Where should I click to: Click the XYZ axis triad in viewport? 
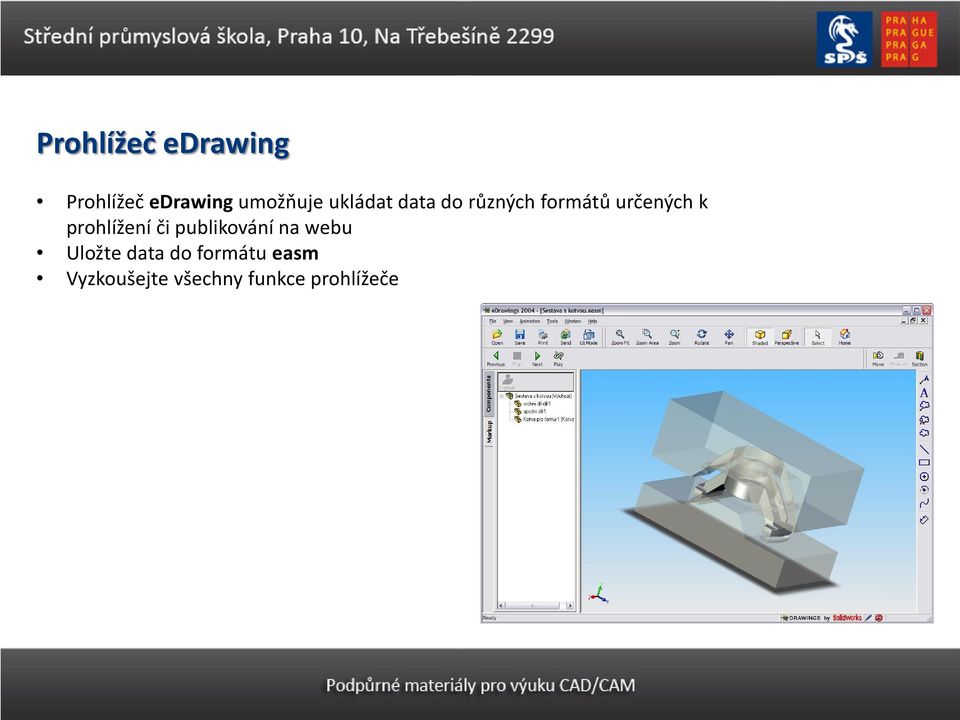598,594
